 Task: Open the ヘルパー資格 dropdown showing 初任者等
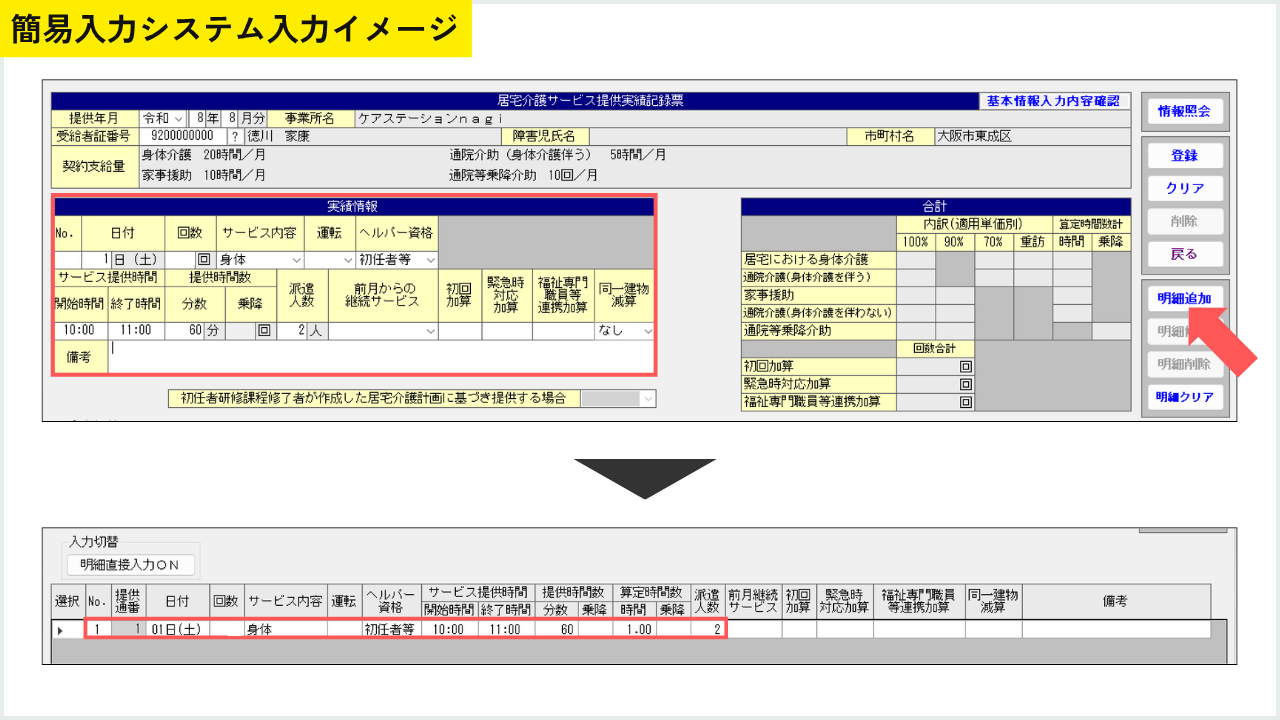click(397, 260)
